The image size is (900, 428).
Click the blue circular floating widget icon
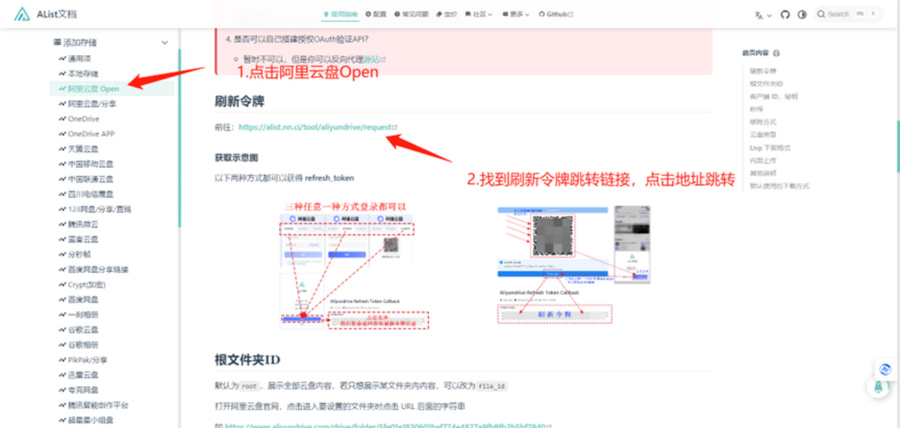click(885, 369)
